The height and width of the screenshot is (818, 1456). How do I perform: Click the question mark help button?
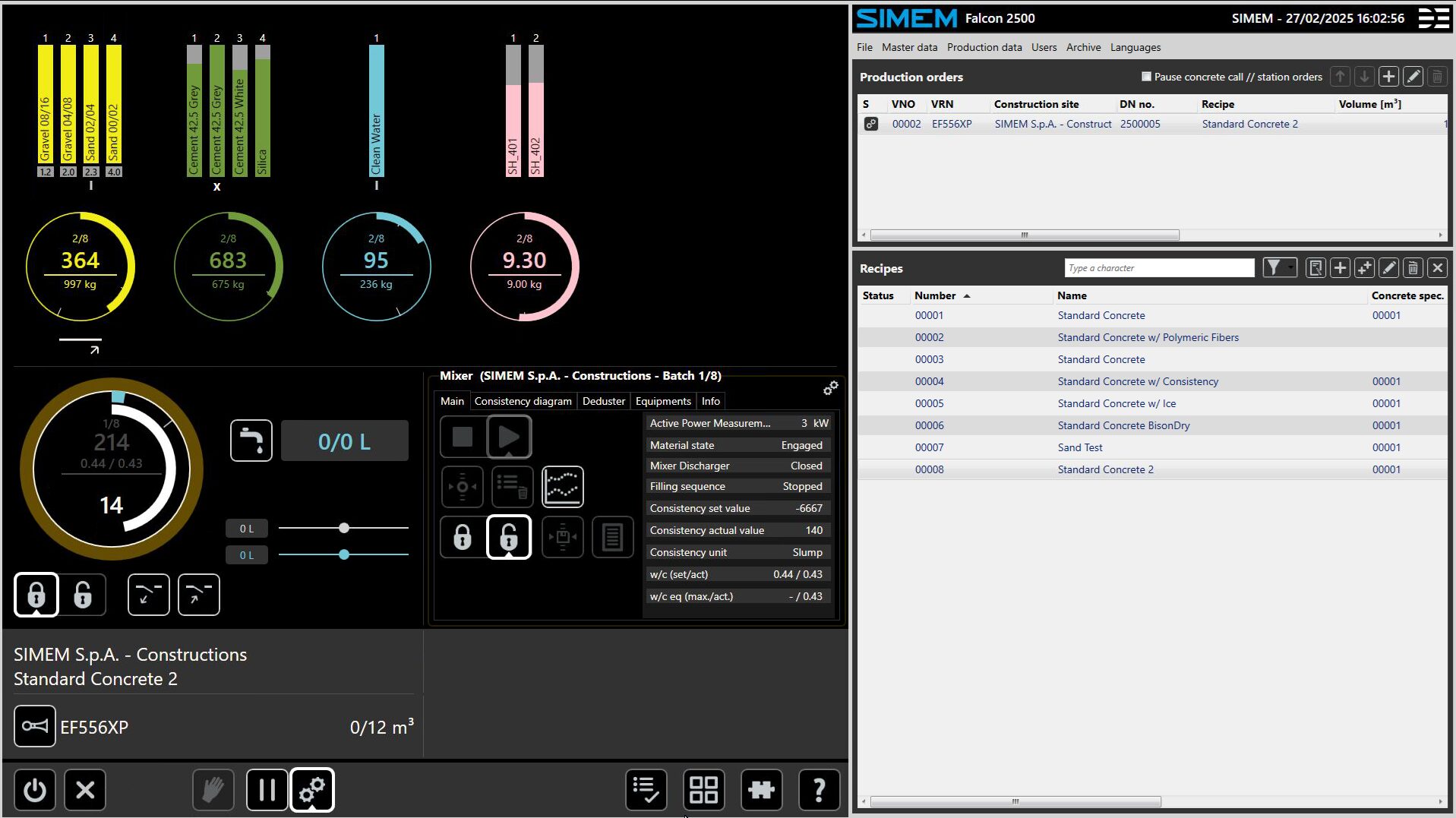(x=819, y=790)
